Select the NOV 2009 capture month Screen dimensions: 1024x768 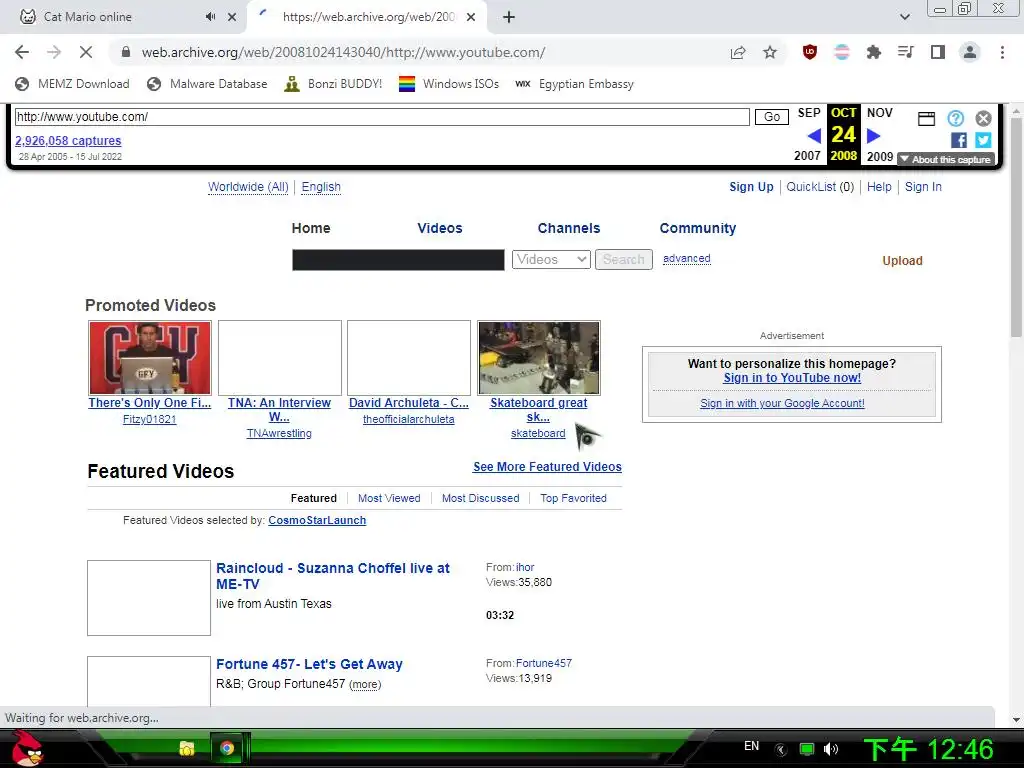pos(880,135)
